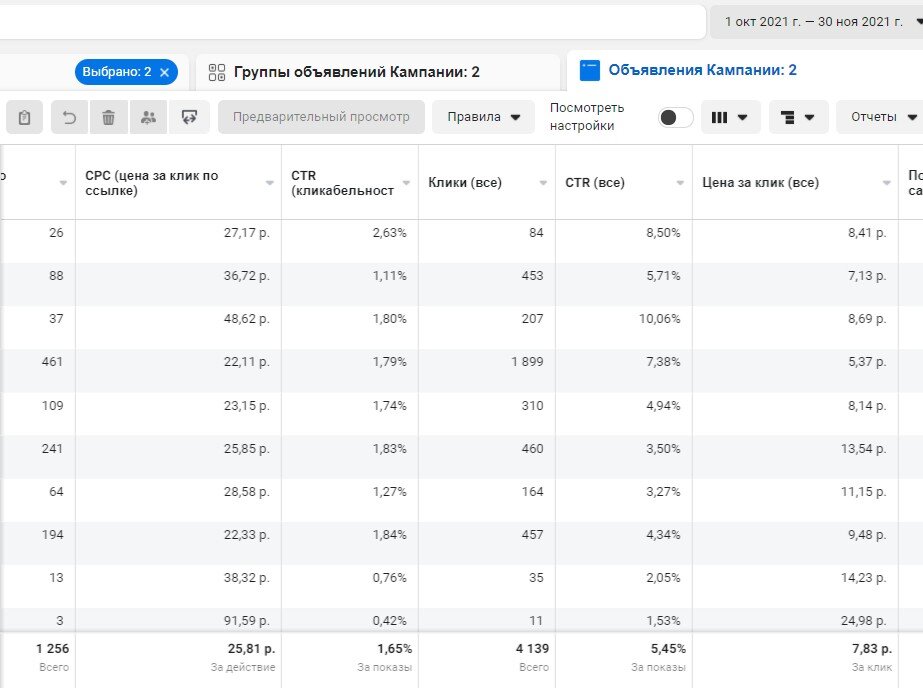The height and width of the screenshot is (688, 923).
Task: Open CTR (кликабельност column arrow
Action: tap(406, 183)
